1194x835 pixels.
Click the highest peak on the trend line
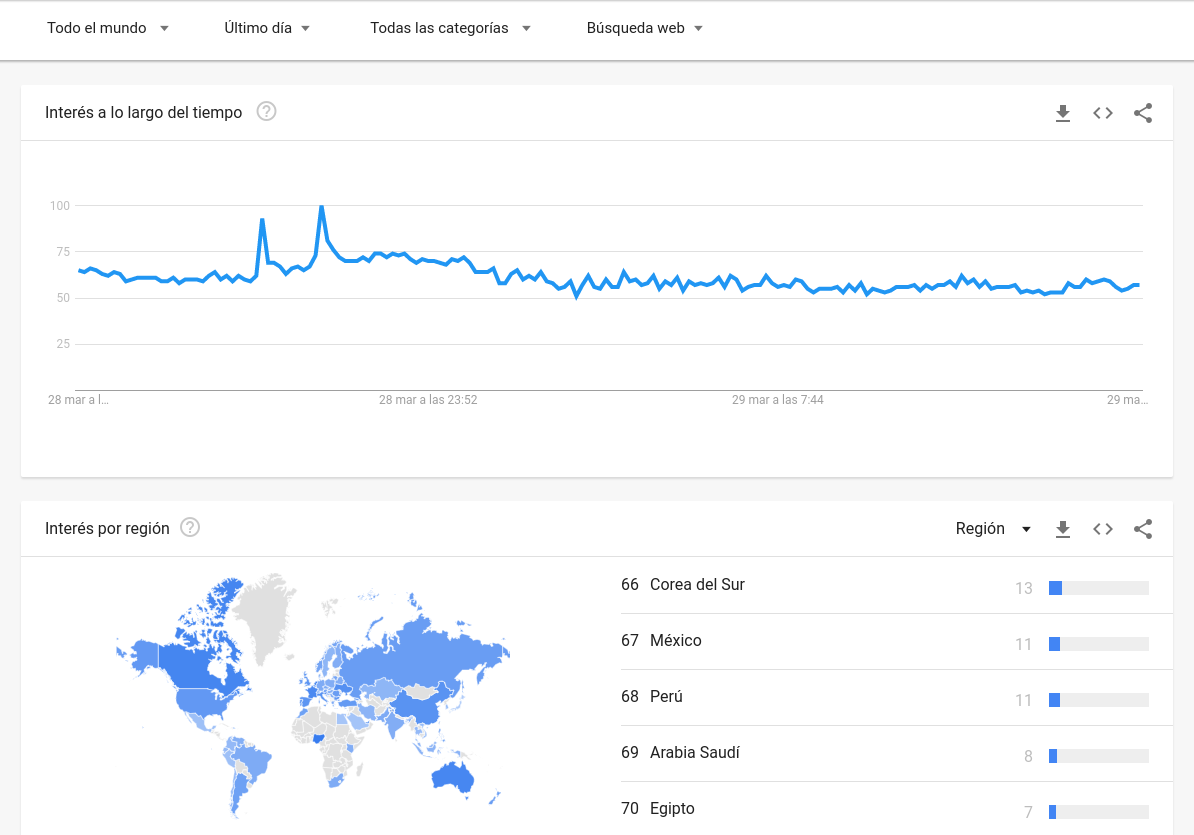[x=321, y=207]
